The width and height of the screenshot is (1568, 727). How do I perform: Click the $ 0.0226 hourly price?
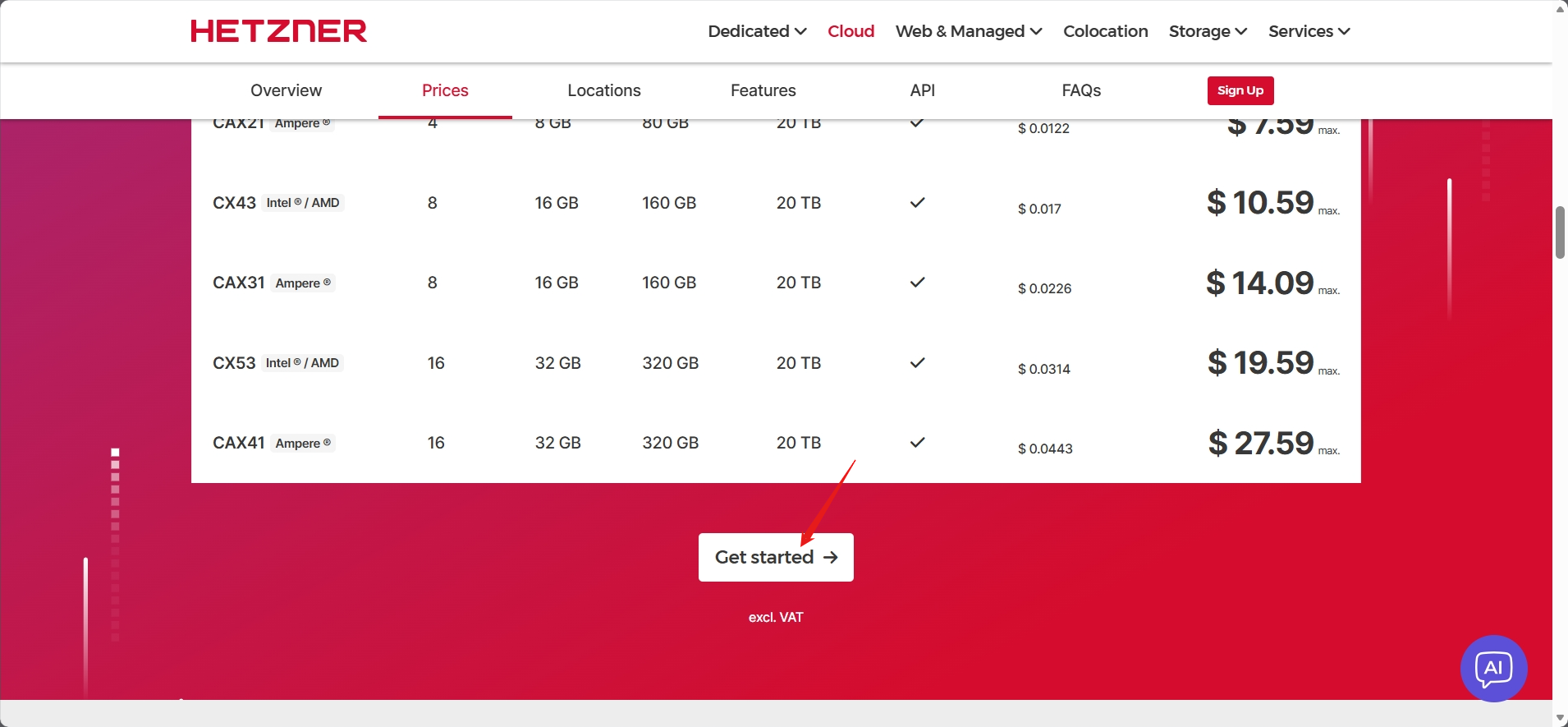1044,288
